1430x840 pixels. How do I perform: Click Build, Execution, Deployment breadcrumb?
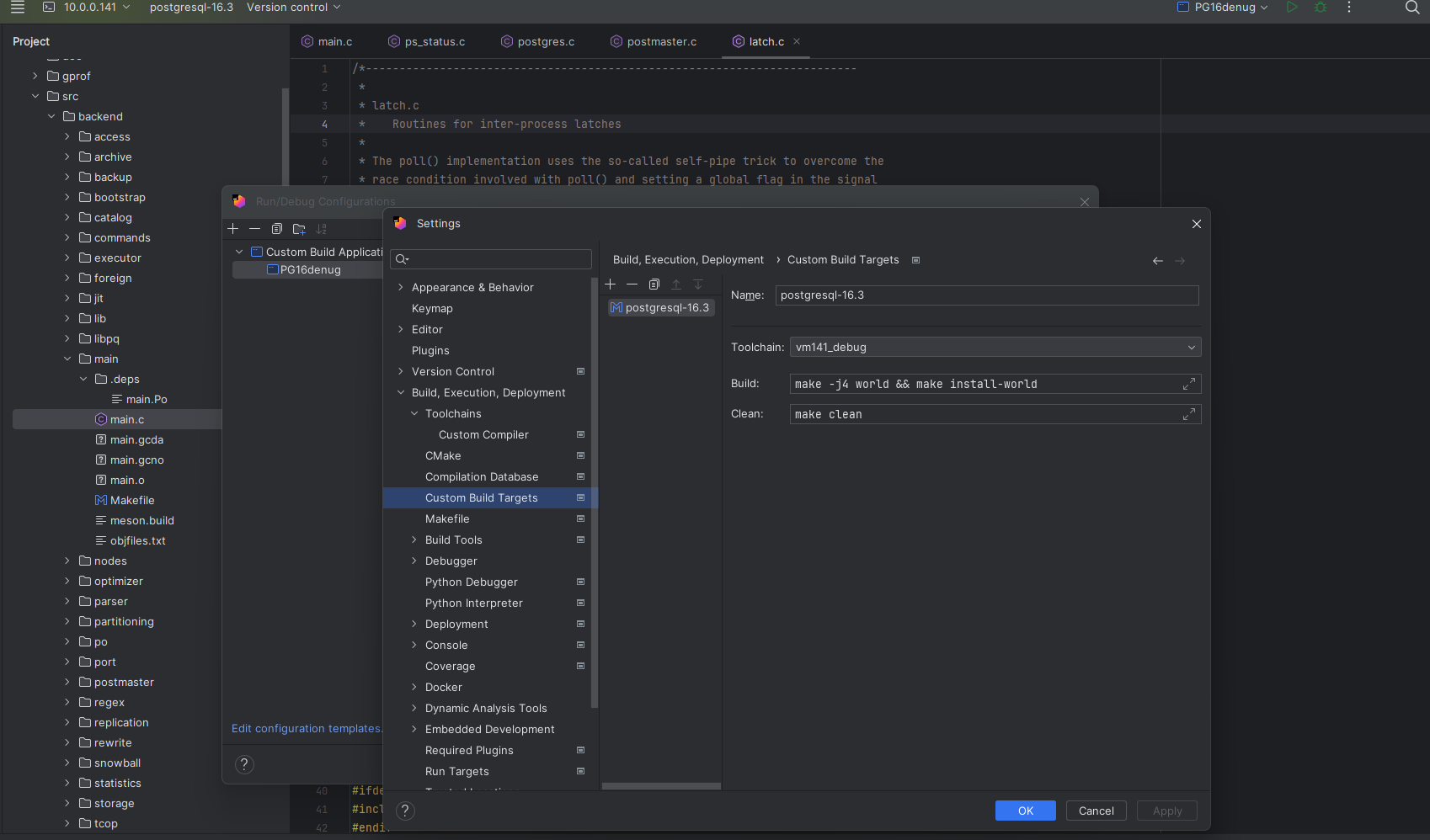click(x=688, y=260)
